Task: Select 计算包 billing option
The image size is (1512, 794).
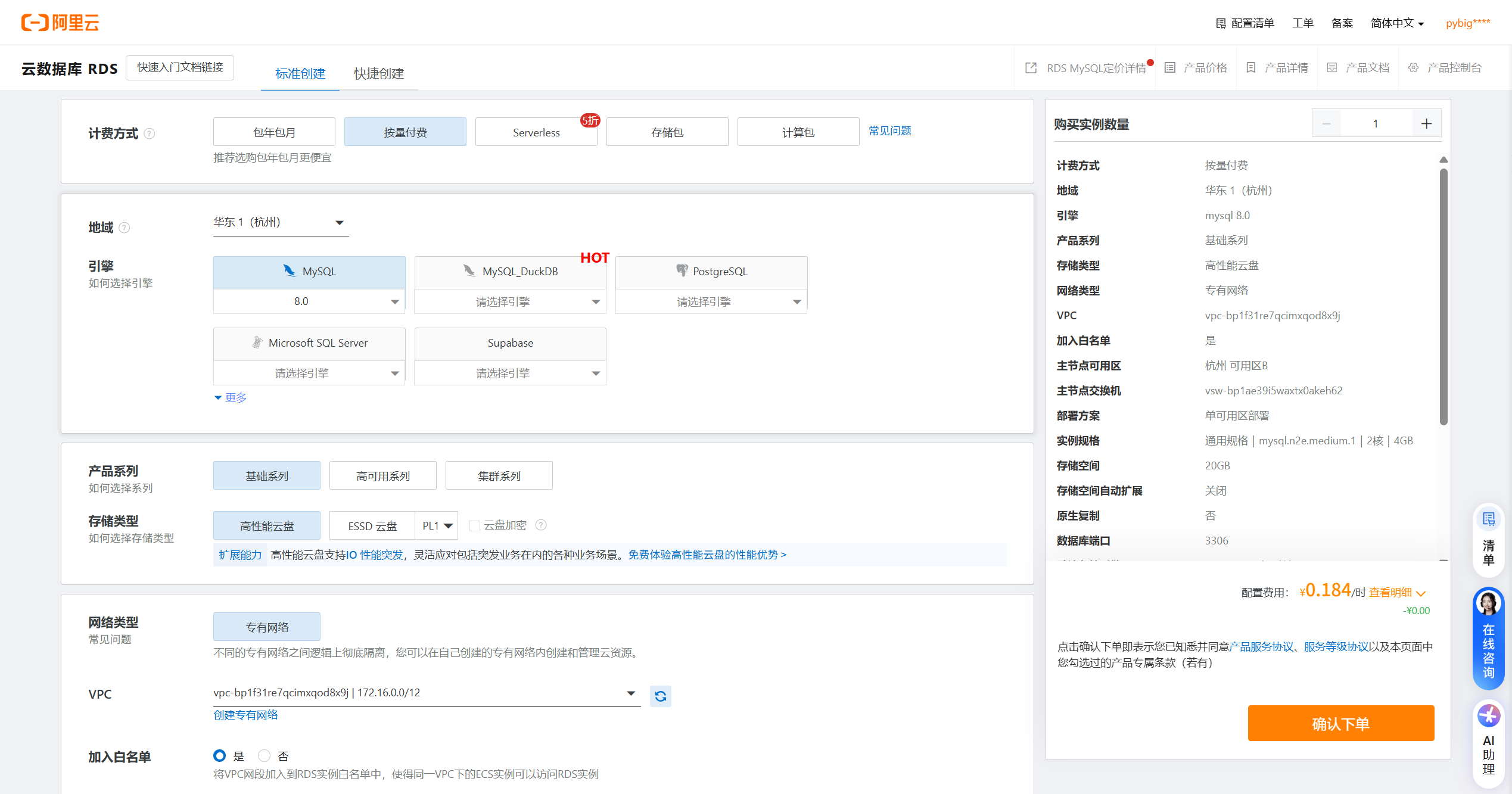Action: click(x=798, y=132)
